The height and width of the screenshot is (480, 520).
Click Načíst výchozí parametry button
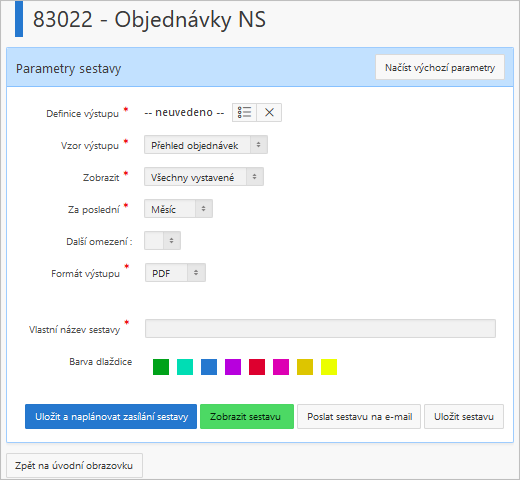440,67
